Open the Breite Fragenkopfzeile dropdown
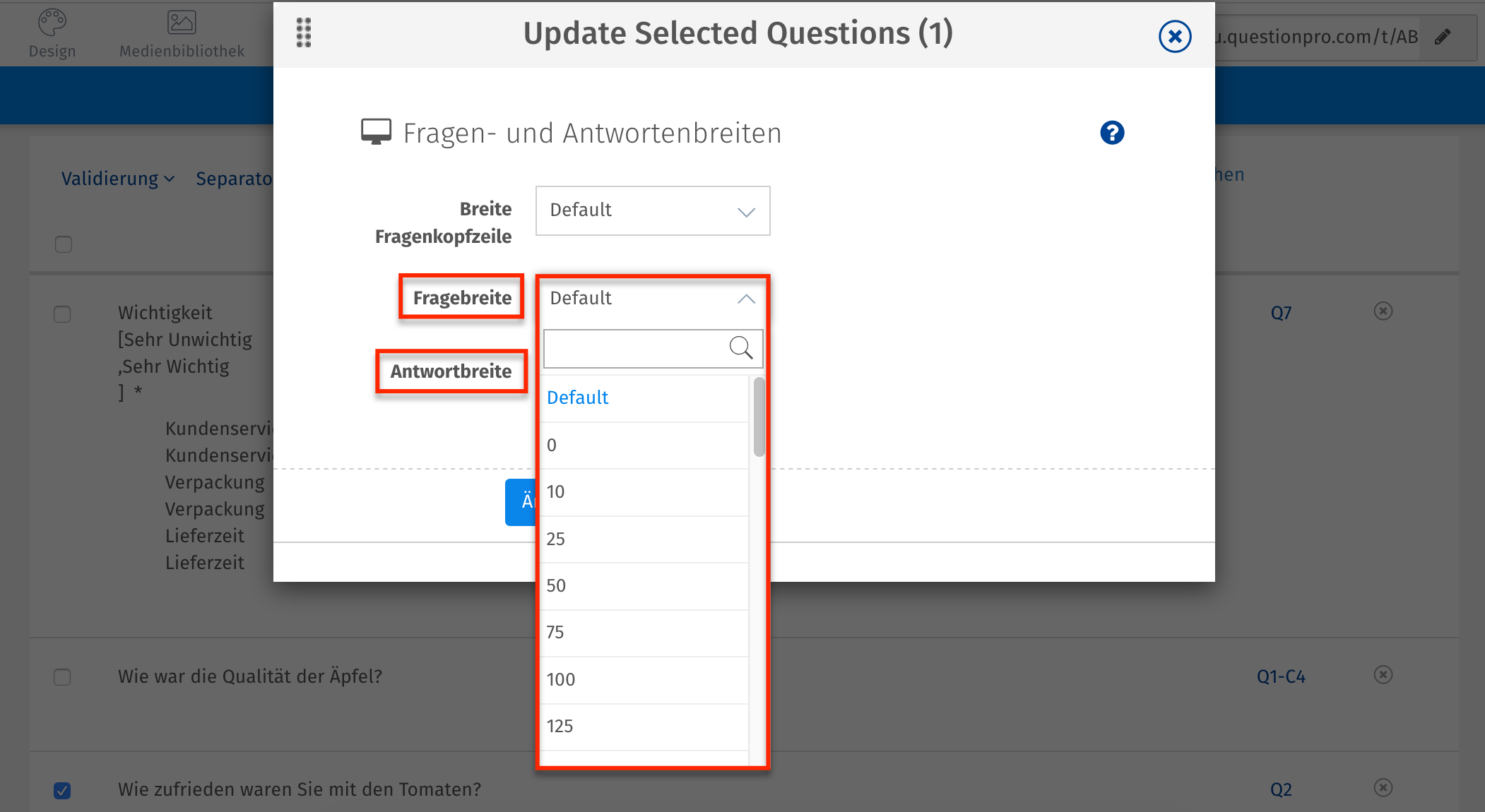 coord(652,210)
